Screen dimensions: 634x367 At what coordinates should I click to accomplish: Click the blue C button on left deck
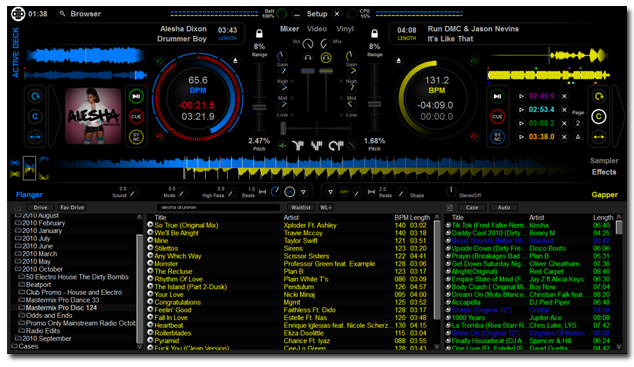tap(35, 117)
